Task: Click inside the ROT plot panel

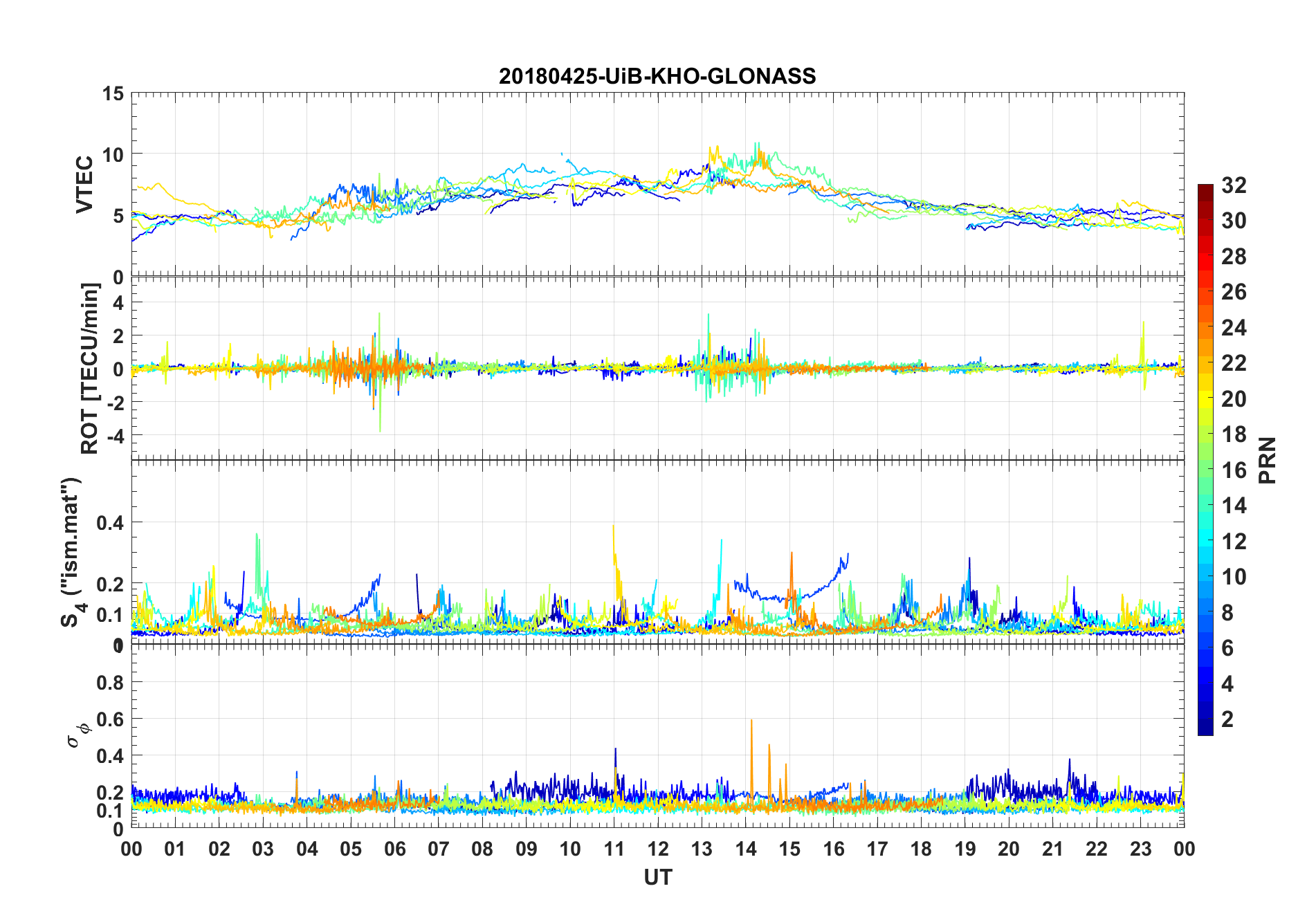Action: 657,369
